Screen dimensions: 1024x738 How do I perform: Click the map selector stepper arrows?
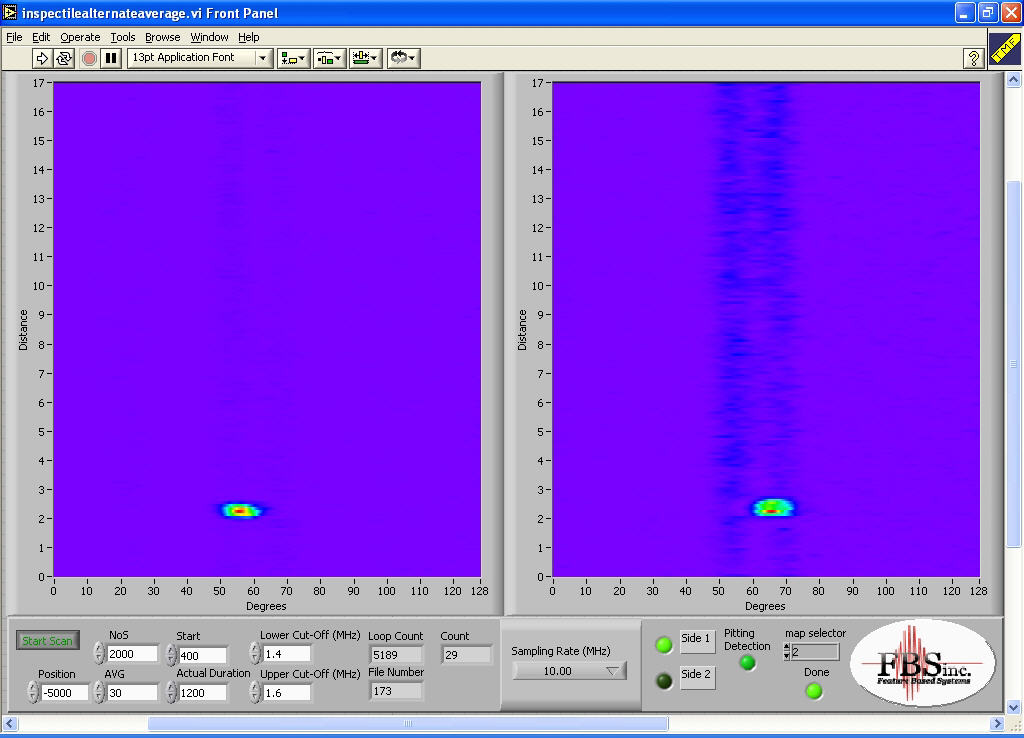786,652
